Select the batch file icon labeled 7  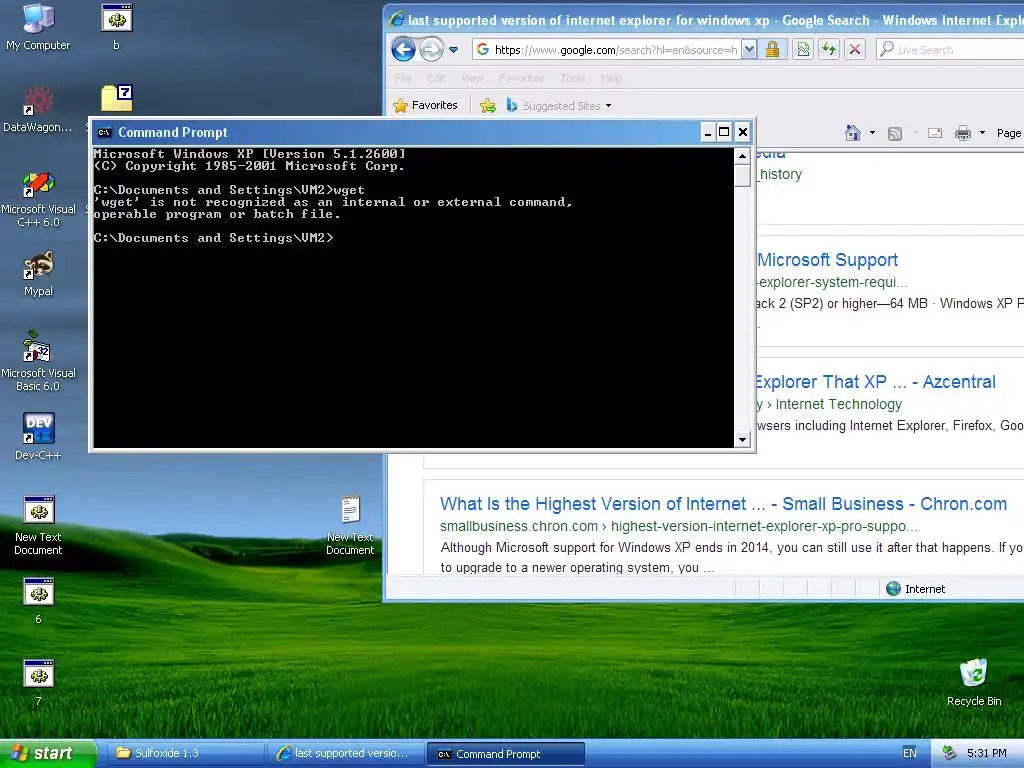38,682
